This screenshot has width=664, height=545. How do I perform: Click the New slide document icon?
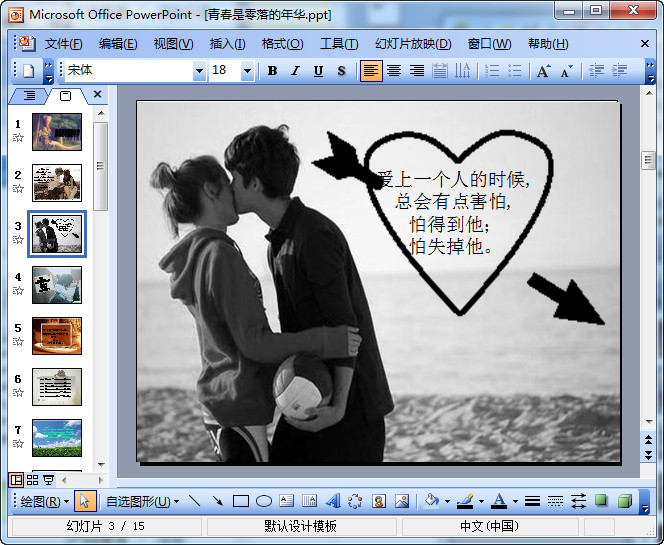(28, 71)
